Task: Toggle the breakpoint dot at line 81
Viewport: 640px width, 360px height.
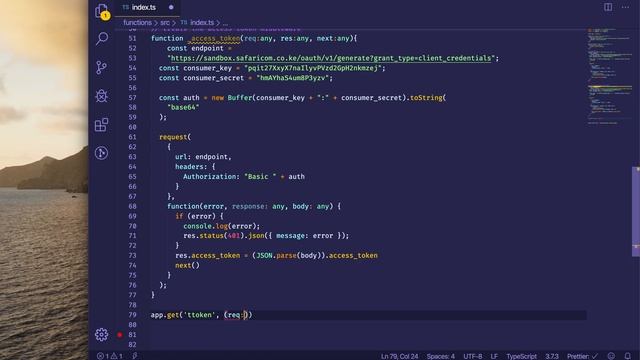Action: [x=120, y=335]
